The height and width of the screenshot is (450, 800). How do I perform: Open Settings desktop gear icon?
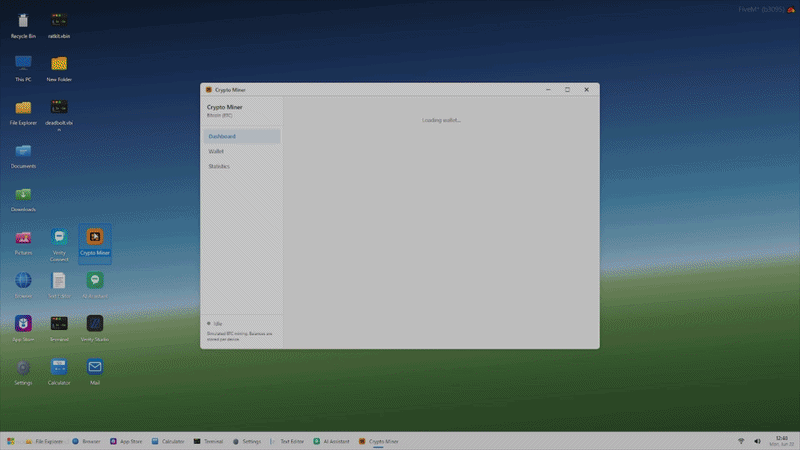23,373
